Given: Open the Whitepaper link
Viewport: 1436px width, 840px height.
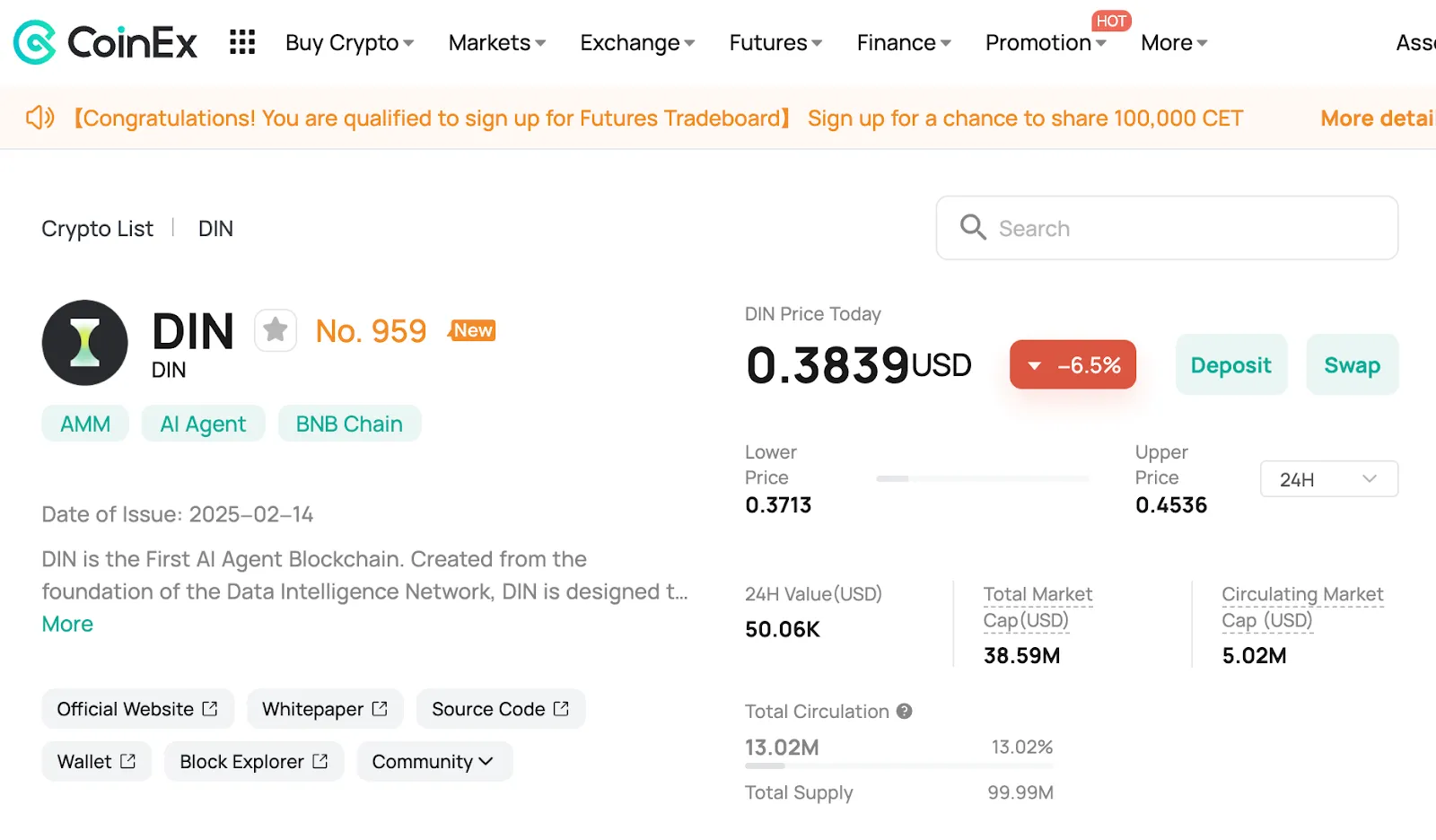Looking at the screenshot, I should point(325,709).
